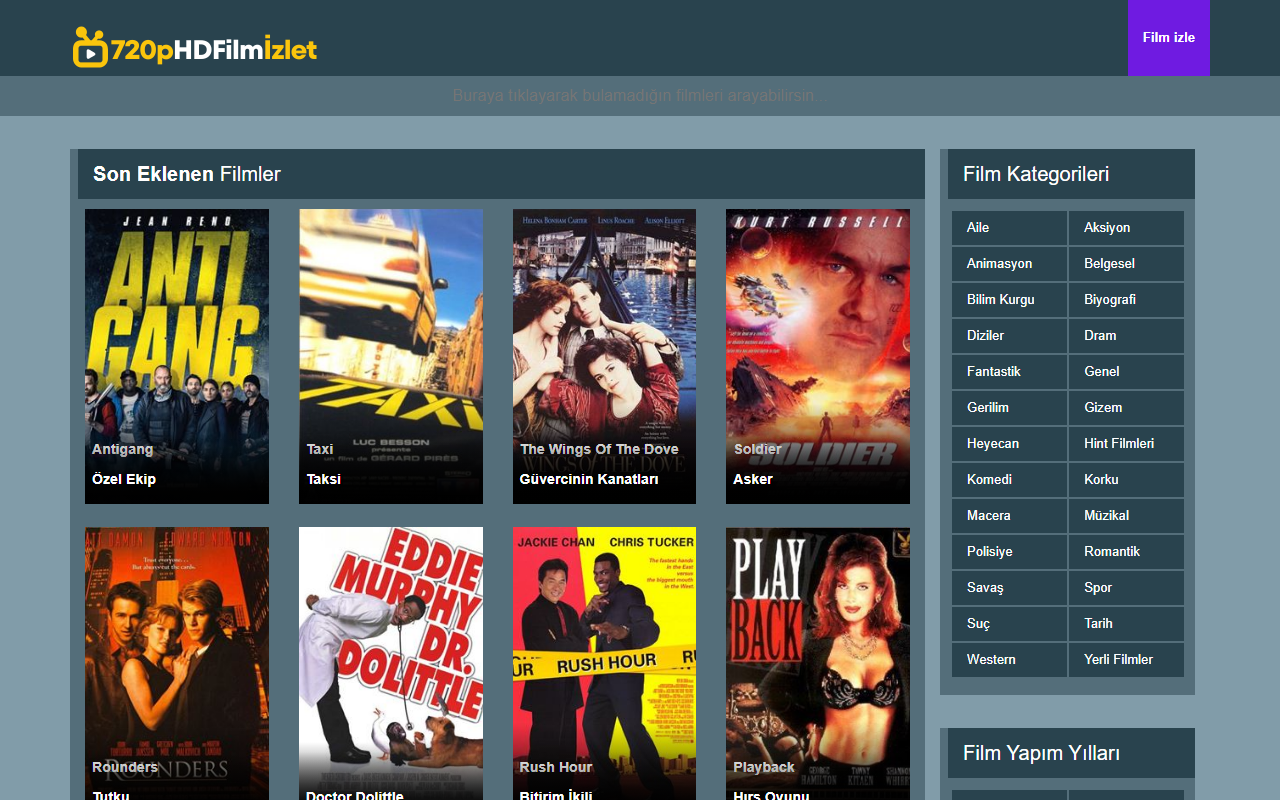
Task: Open the Yerli Filmler category
Action: click(1126, 660)
